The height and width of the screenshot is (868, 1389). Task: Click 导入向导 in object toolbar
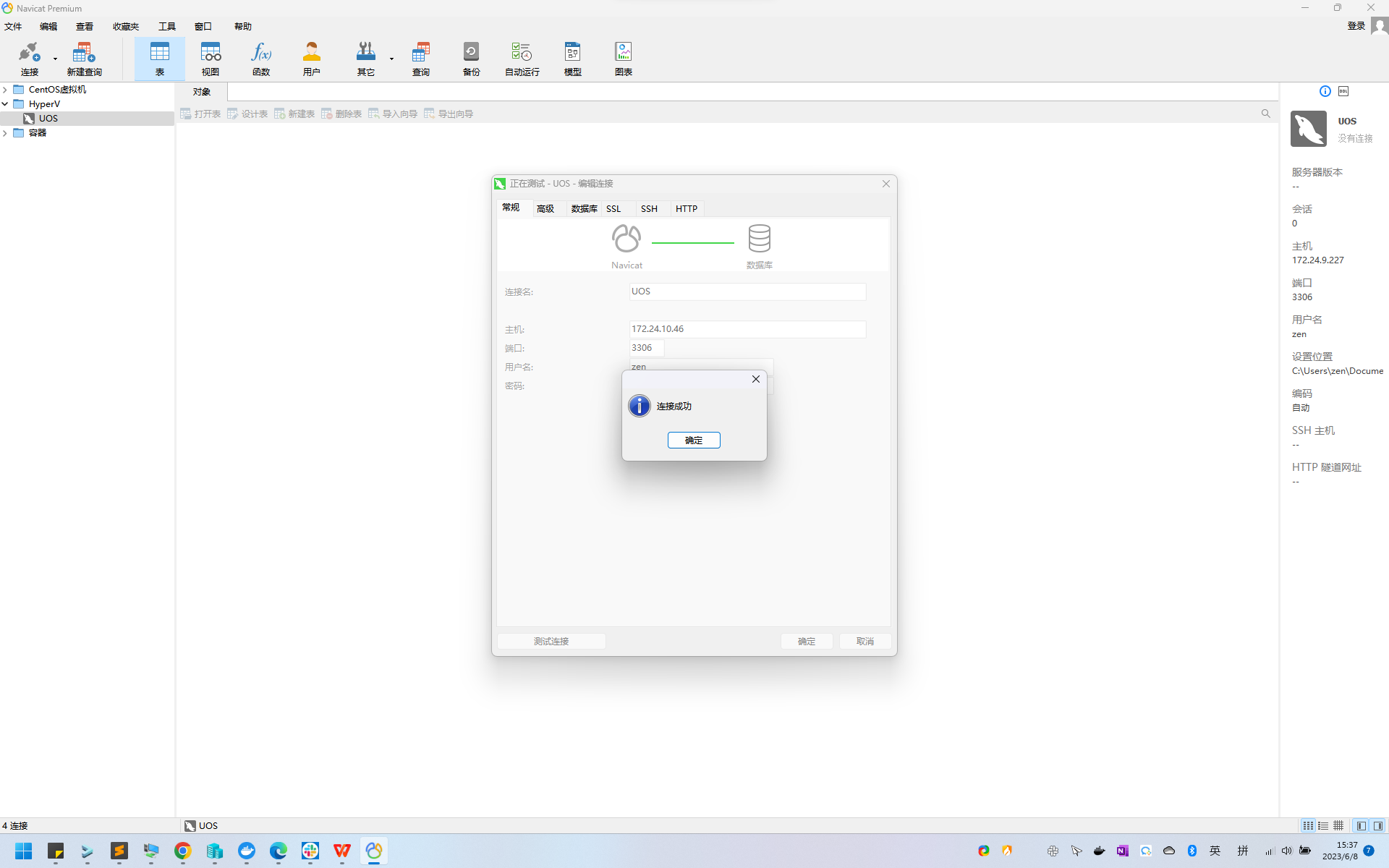[x=393, y=114]
